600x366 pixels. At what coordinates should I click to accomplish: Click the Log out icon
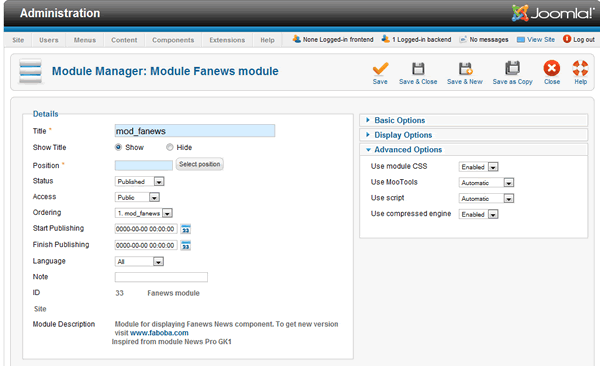[567, 39]
